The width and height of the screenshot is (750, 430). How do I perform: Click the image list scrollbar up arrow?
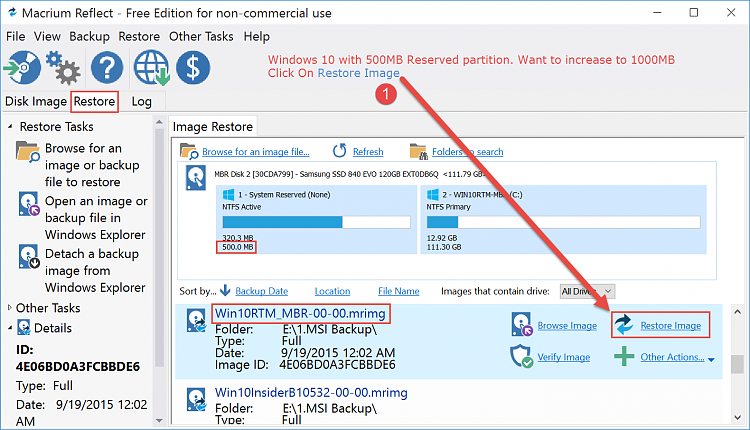pos(737,312)
